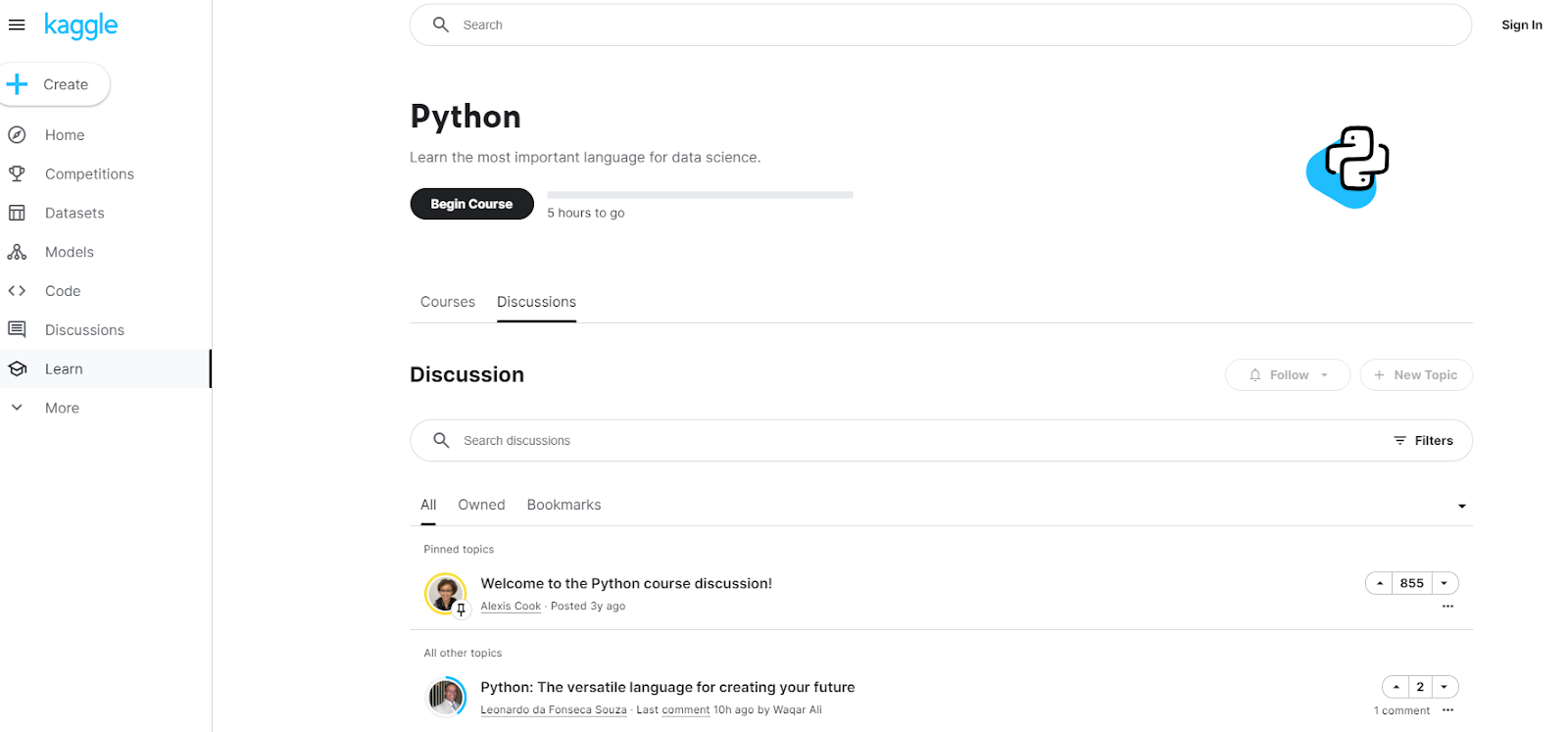Click the Home compass icon
1568x732 pixels.
pos(17,135)
